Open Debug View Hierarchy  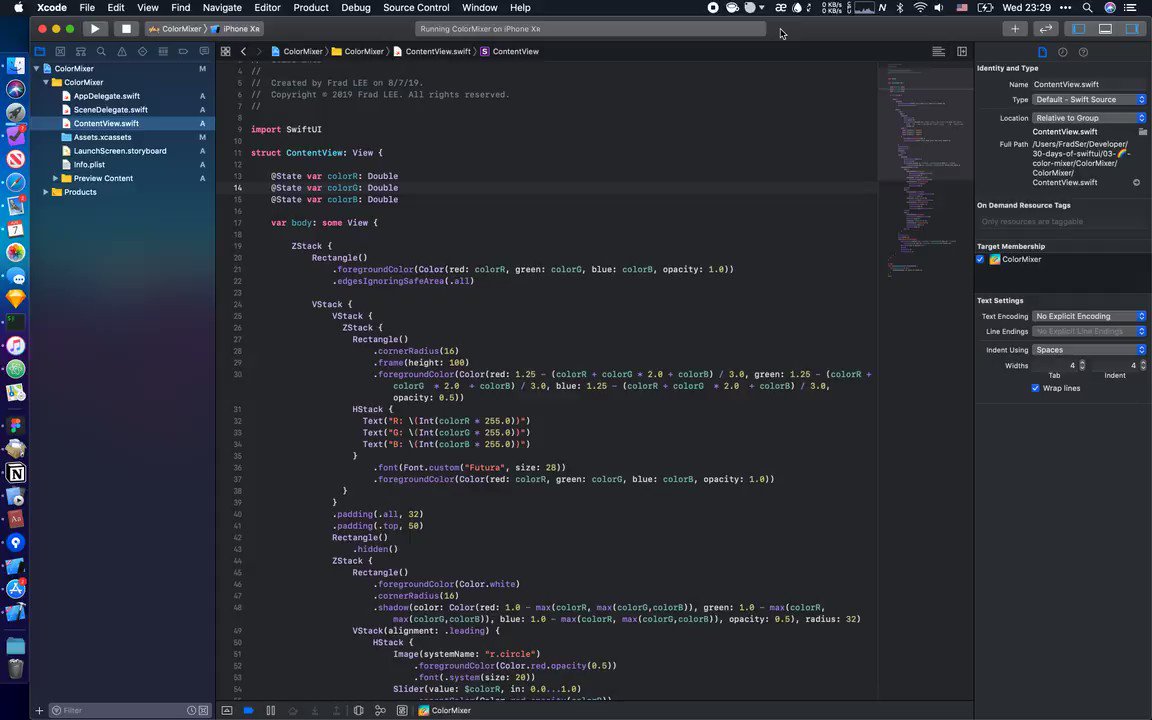click(x=359, y=710)
